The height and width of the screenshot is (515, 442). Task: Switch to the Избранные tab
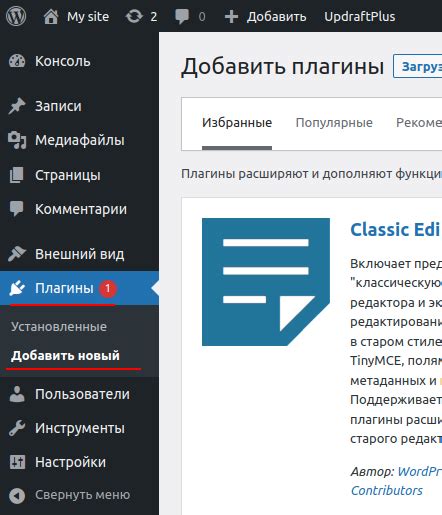[237, 123]
